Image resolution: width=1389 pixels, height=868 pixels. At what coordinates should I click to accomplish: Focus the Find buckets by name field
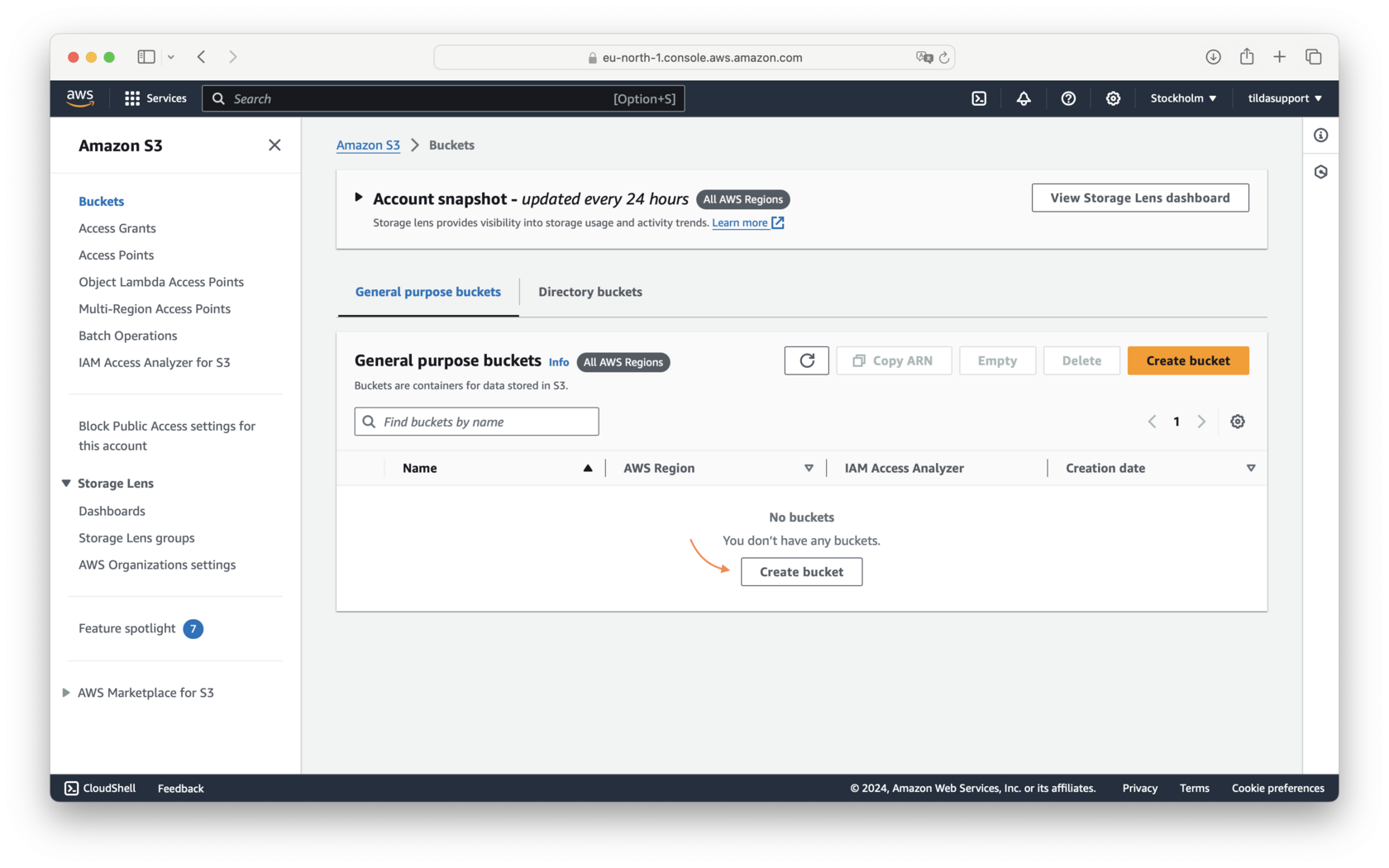point(476,422)
